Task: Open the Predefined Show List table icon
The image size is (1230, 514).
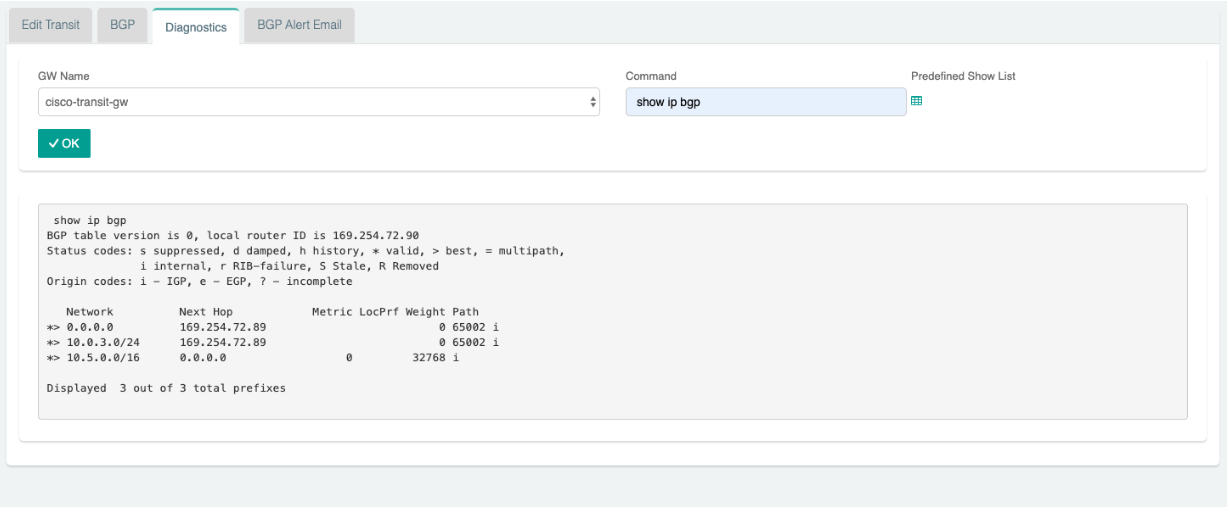Action: click(x=916, y=101)
